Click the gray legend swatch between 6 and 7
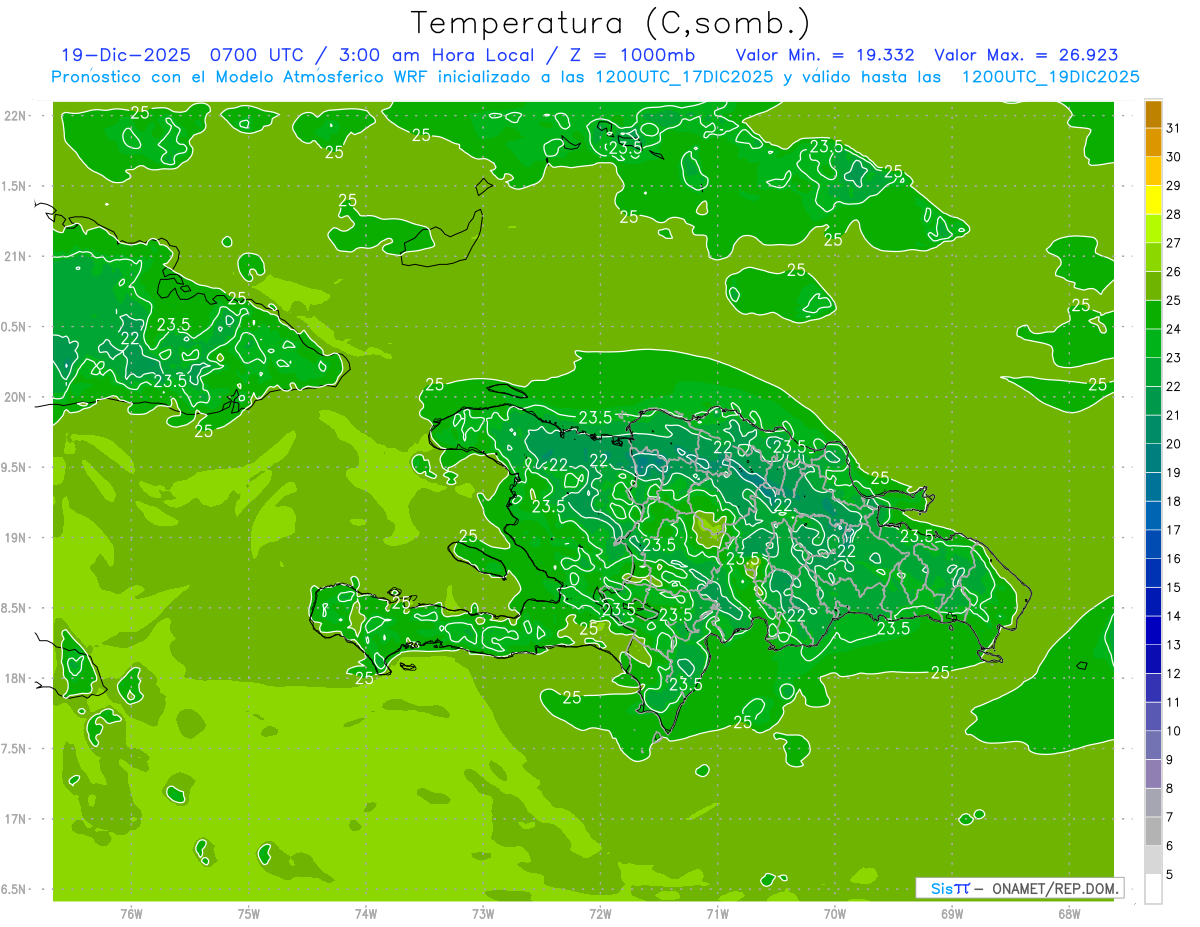 click(x=1153, y=832)
